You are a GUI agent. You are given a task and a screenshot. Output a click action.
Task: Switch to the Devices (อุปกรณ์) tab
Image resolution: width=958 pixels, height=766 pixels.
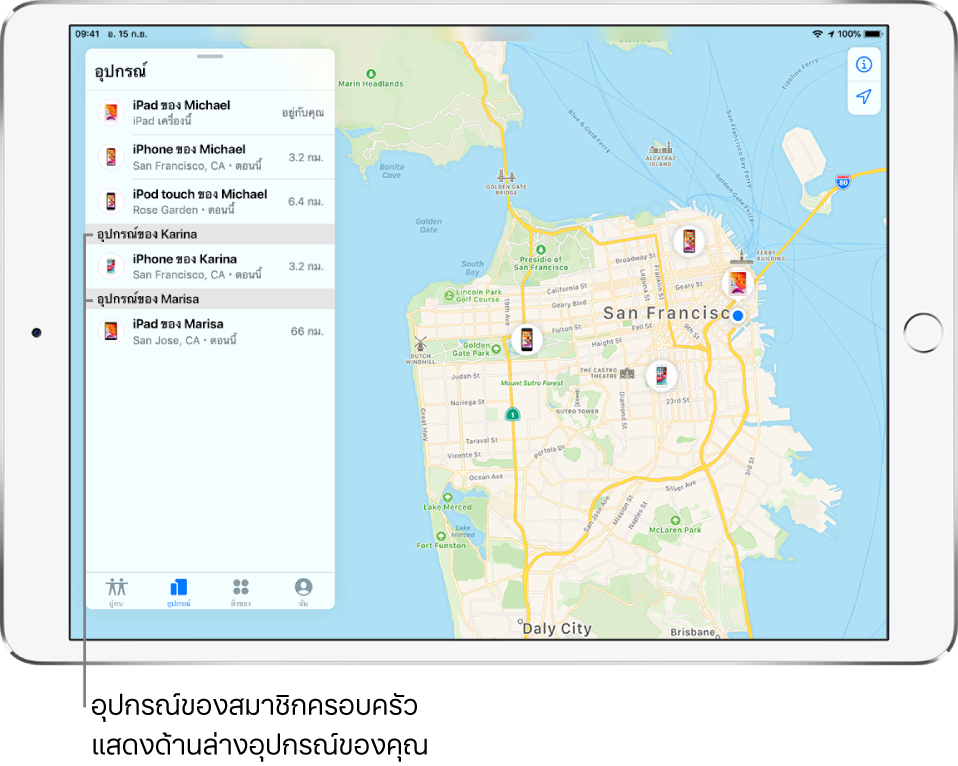178,591
